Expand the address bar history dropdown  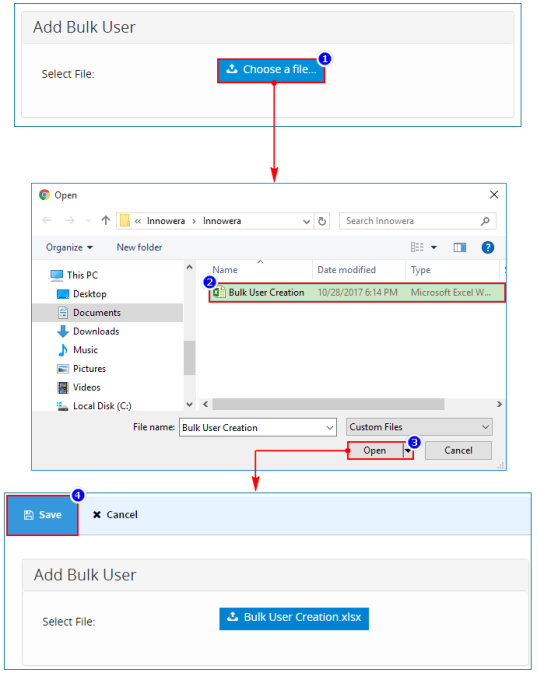click(306, 221)
